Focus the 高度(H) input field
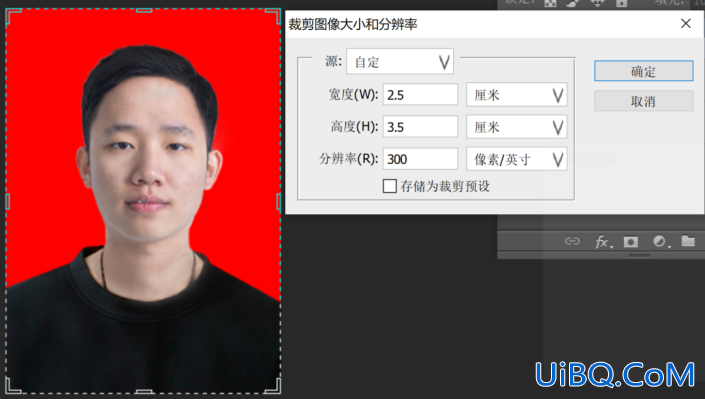This screenshot has width=705, height=399. 420,127
